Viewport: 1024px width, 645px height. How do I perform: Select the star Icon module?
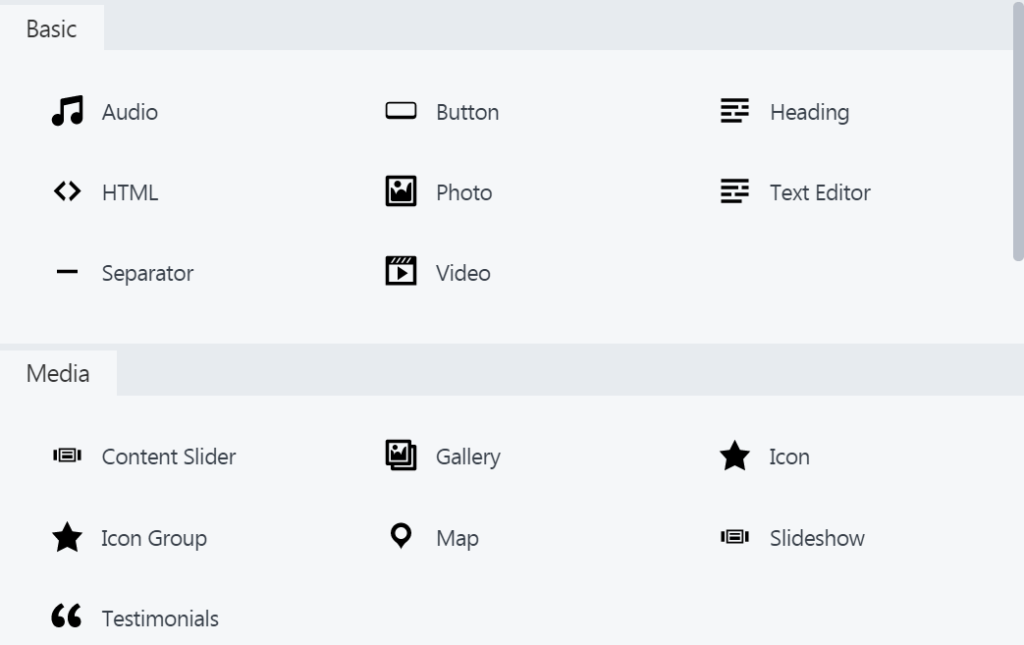click(x=734, y=455)
